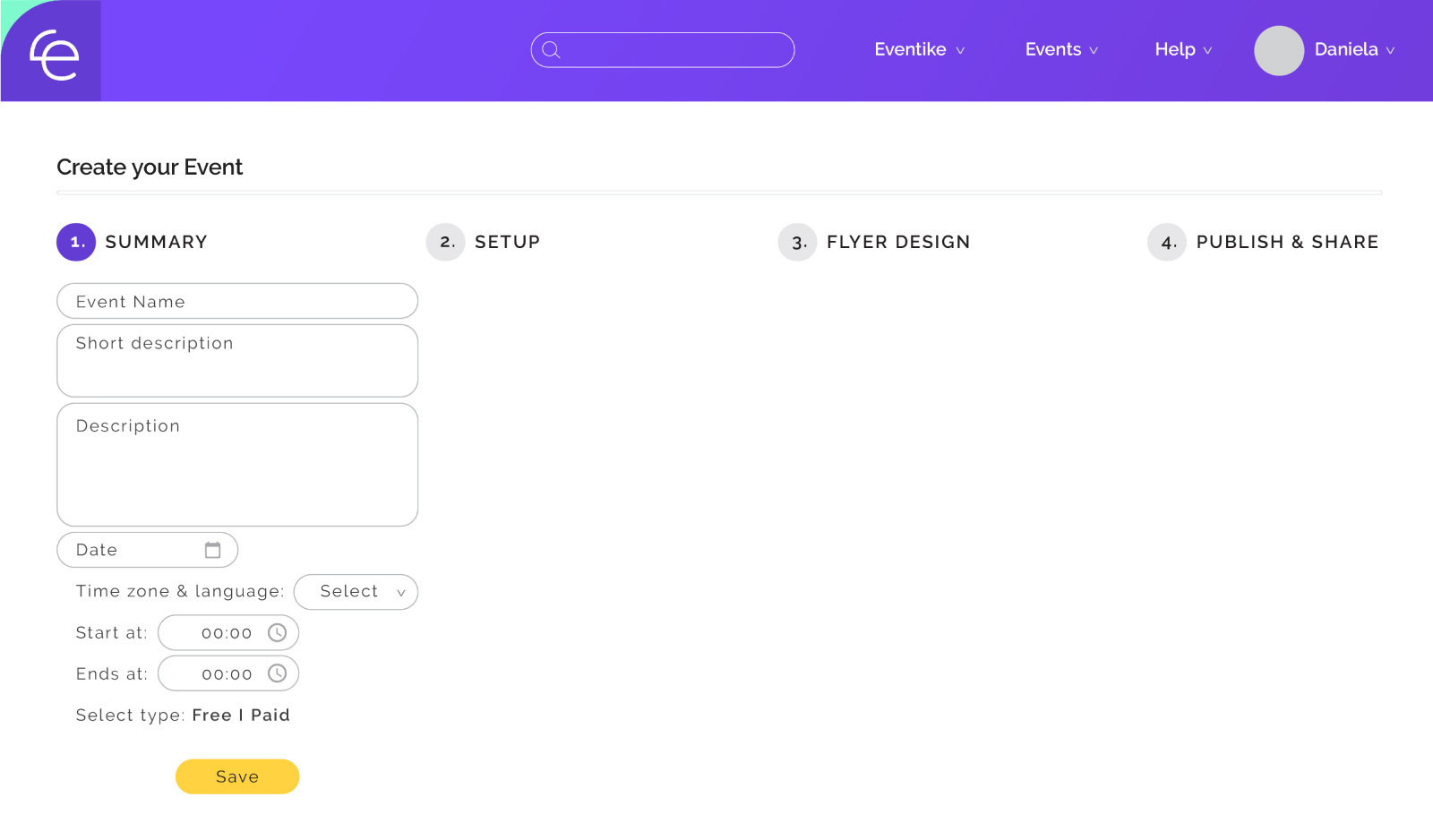Choose the Free event type

(x=211, y=715)
